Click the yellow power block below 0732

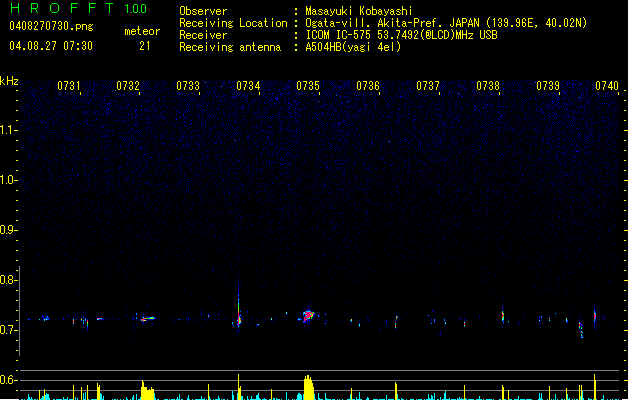(148, 390)
